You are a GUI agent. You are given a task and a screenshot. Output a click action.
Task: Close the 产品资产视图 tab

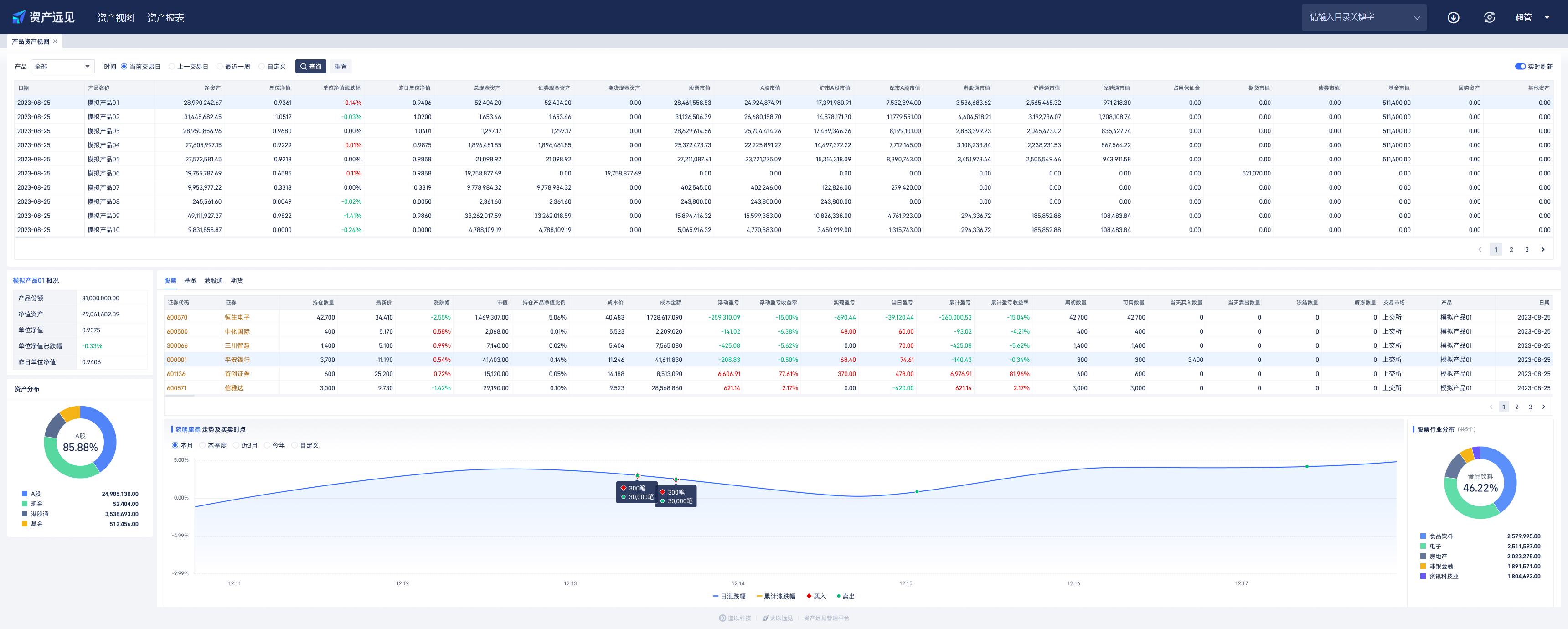(56, 41)
